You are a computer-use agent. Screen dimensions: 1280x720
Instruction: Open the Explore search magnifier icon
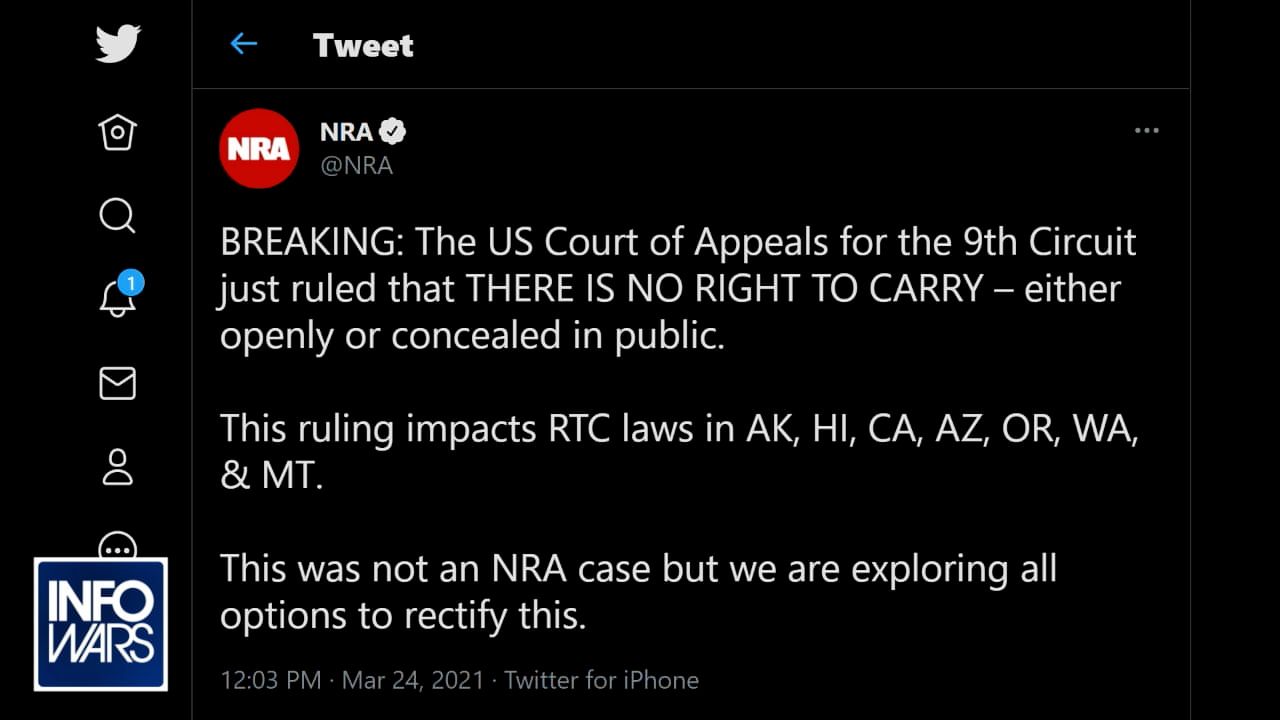(118, 215)
